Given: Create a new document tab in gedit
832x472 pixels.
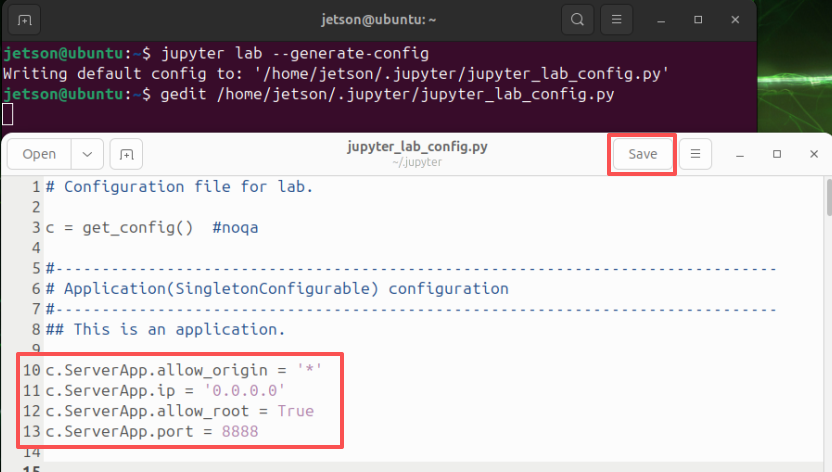Looking at the screenshot, I should (126, 154).
